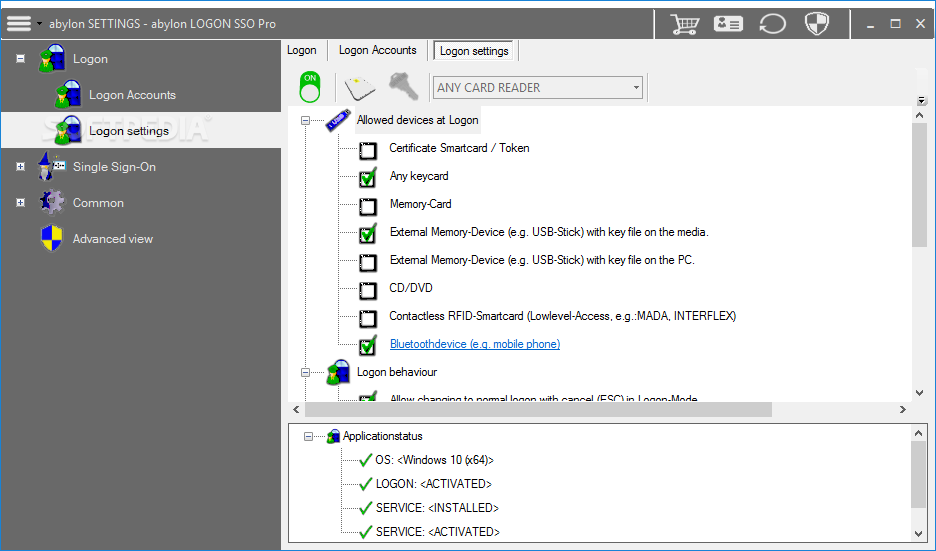Click the Logon behaviour guard icon
The image size is (936, 551).
[x=338, y=372]
